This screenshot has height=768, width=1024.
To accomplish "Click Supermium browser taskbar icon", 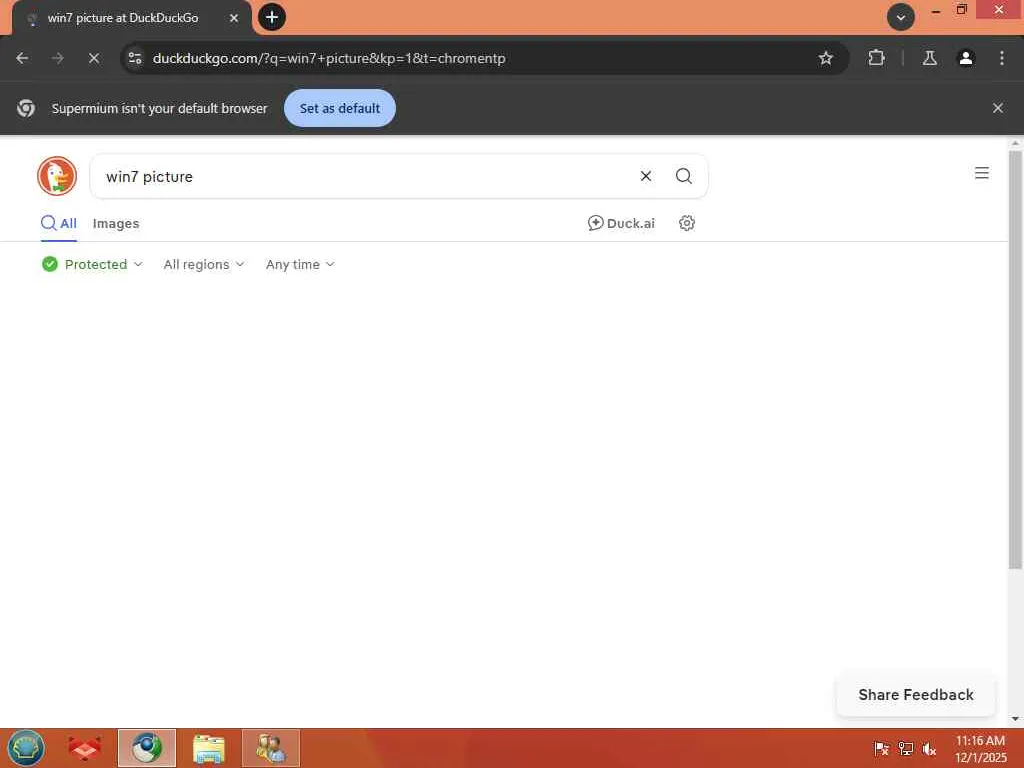I will pyautogui.click(x=147, y=748).
